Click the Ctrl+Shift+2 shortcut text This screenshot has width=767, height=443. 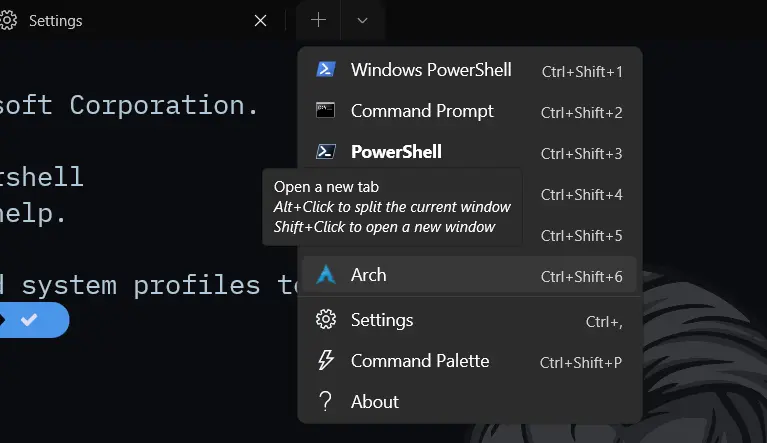tap(582, 113)
